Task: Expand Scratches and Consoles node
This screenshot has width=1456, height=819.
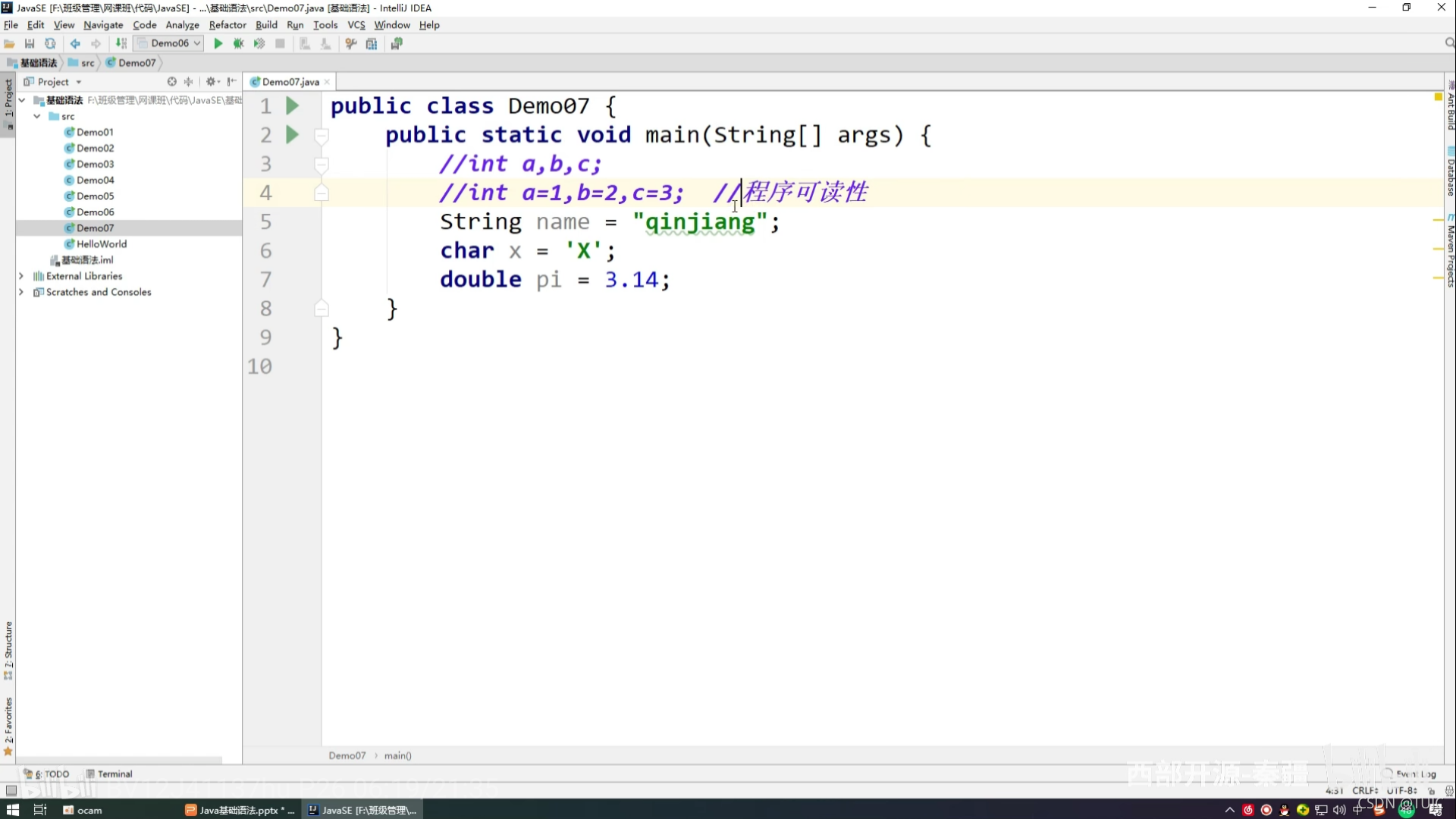Action: coord(21,292)
